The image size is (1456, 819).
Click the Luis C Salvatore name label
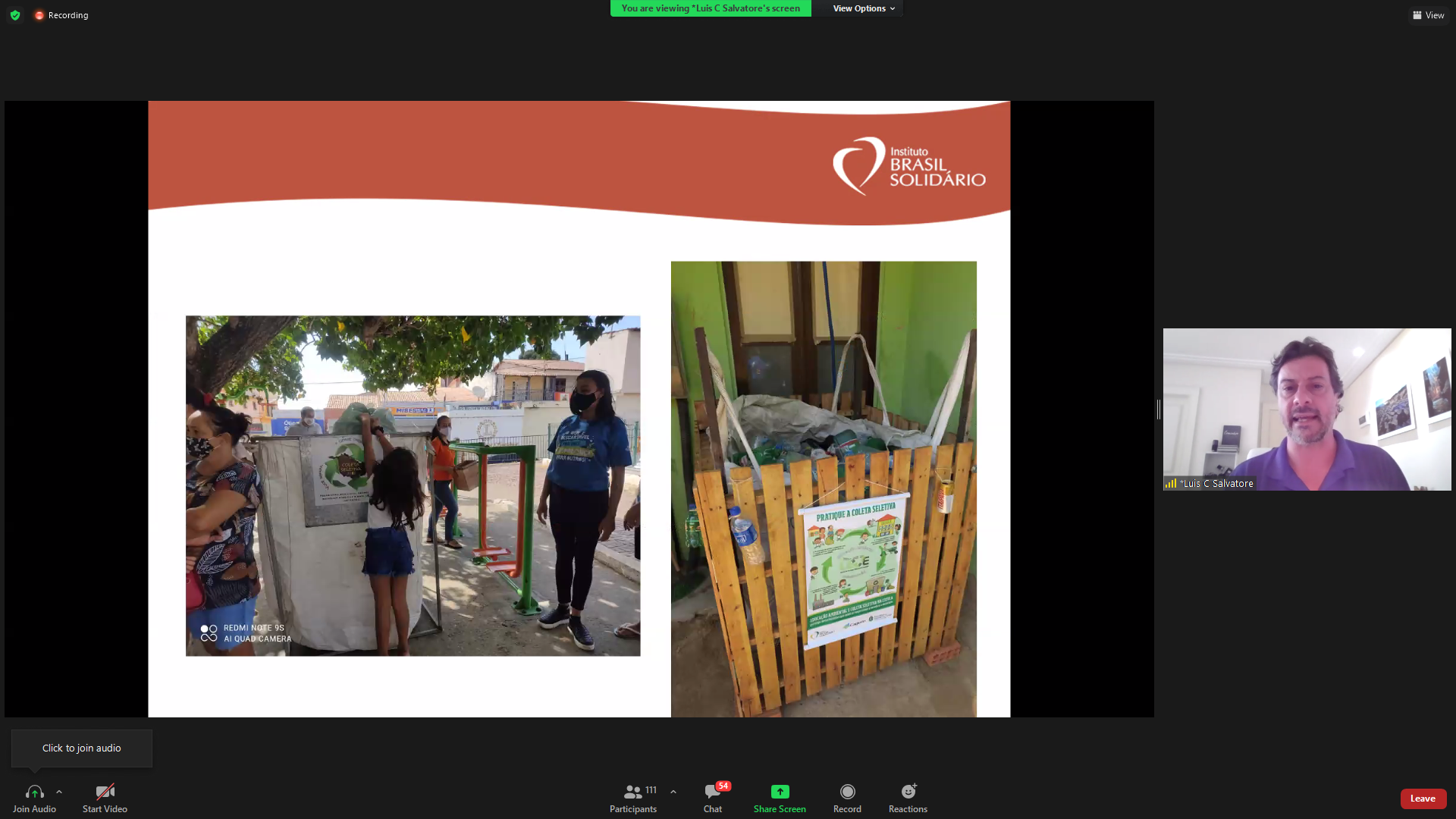(1216, 483)
